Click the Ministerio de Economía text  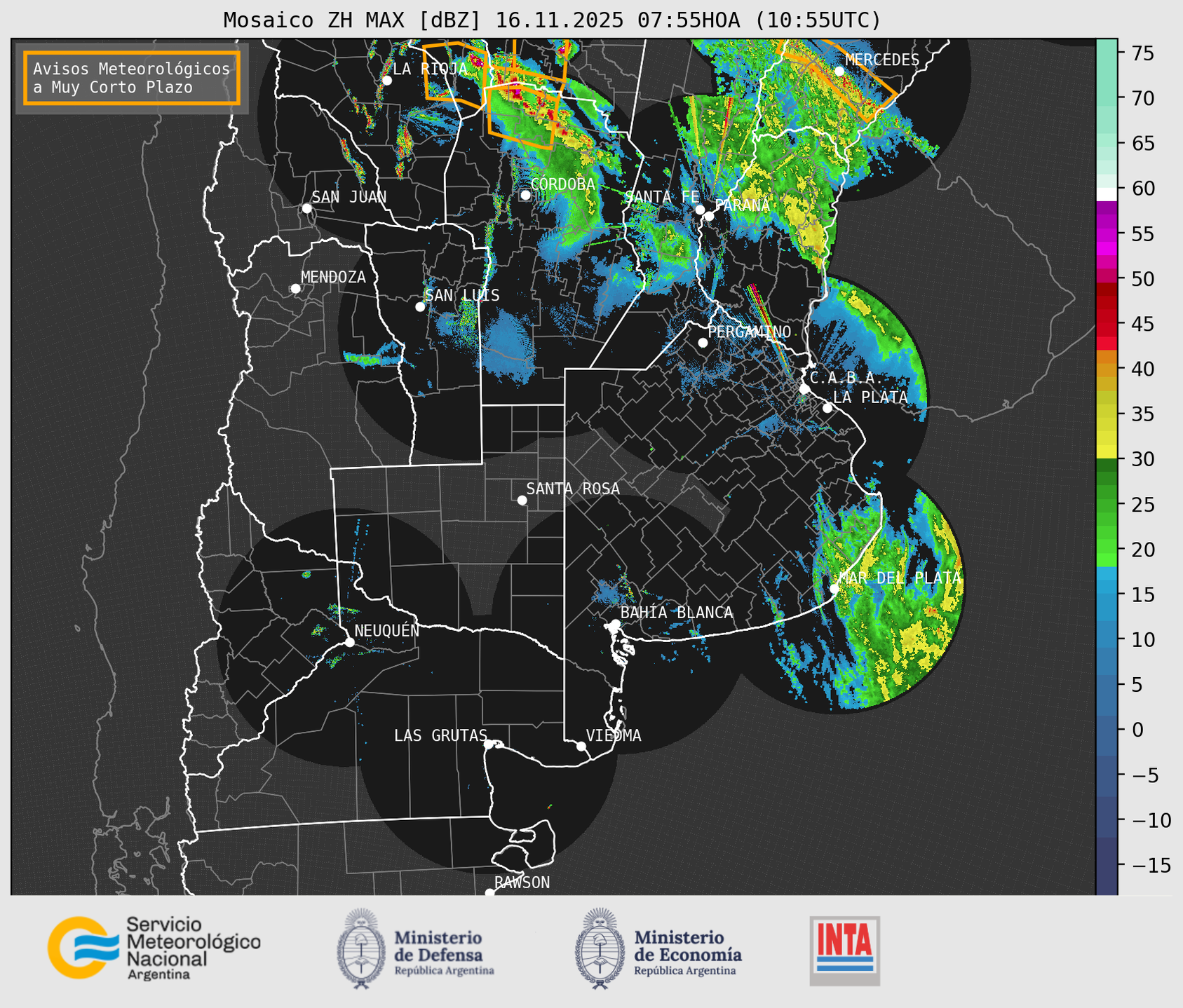tap(688, 946)
